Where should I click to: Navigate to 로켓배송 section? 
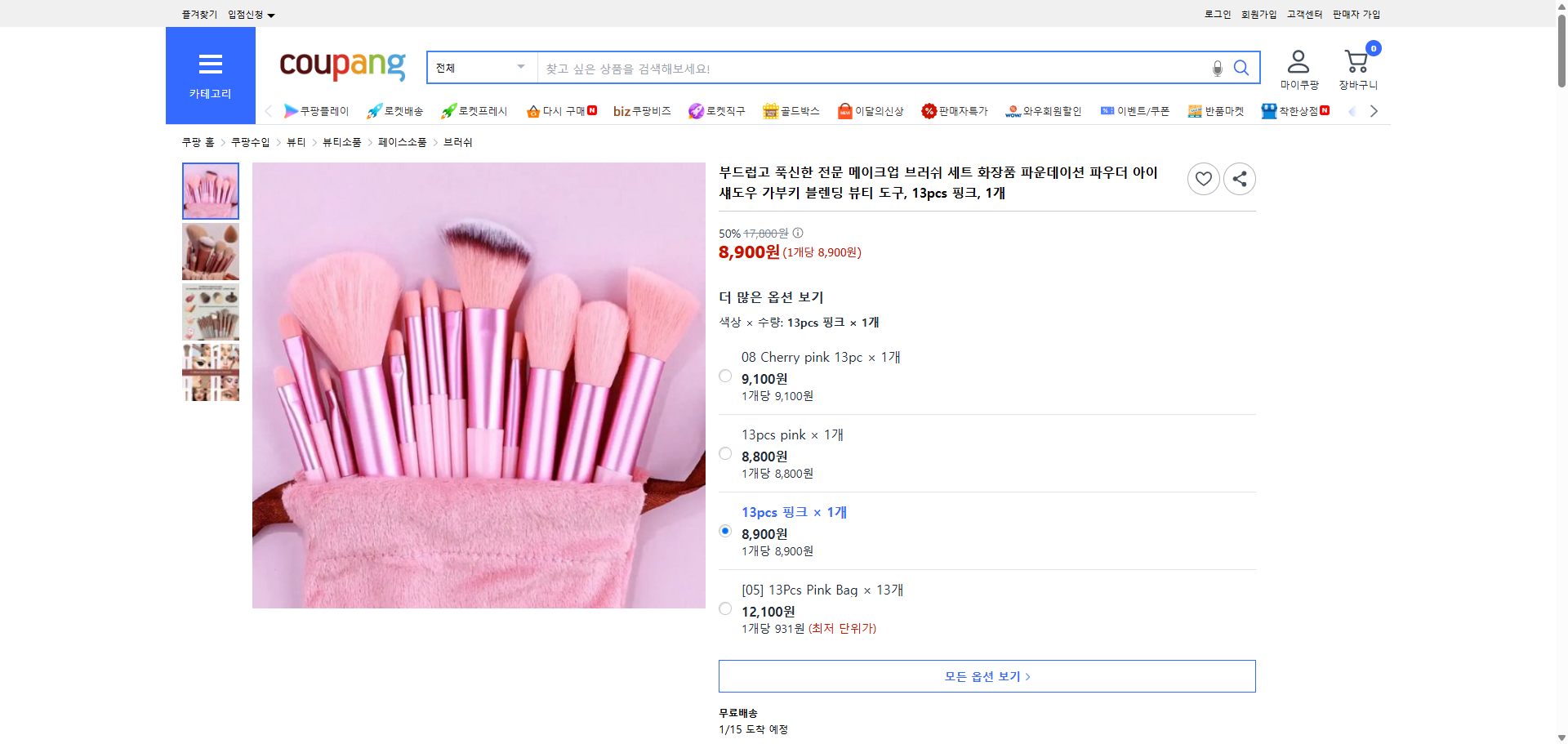pyautogui.click(x=395, y=110)
